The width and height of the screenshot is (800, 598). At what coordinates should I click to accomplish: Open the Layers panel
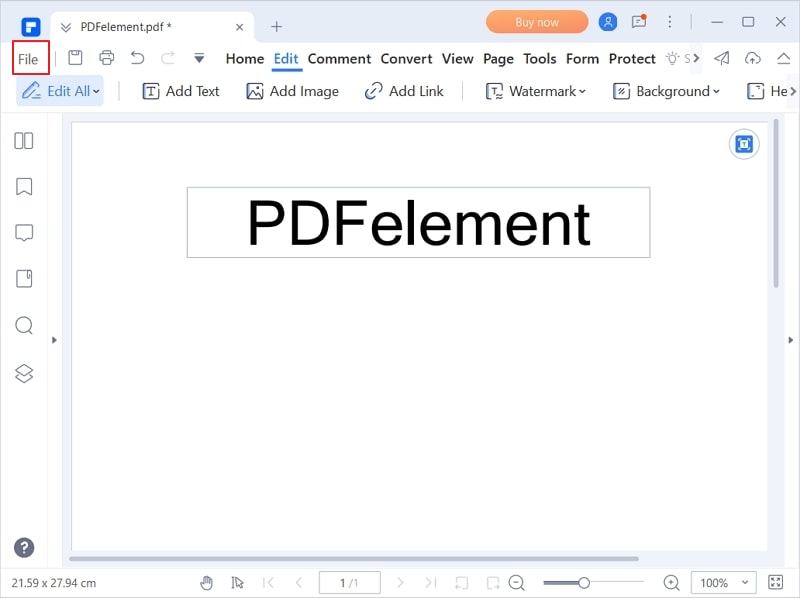[x=24, y=371]
